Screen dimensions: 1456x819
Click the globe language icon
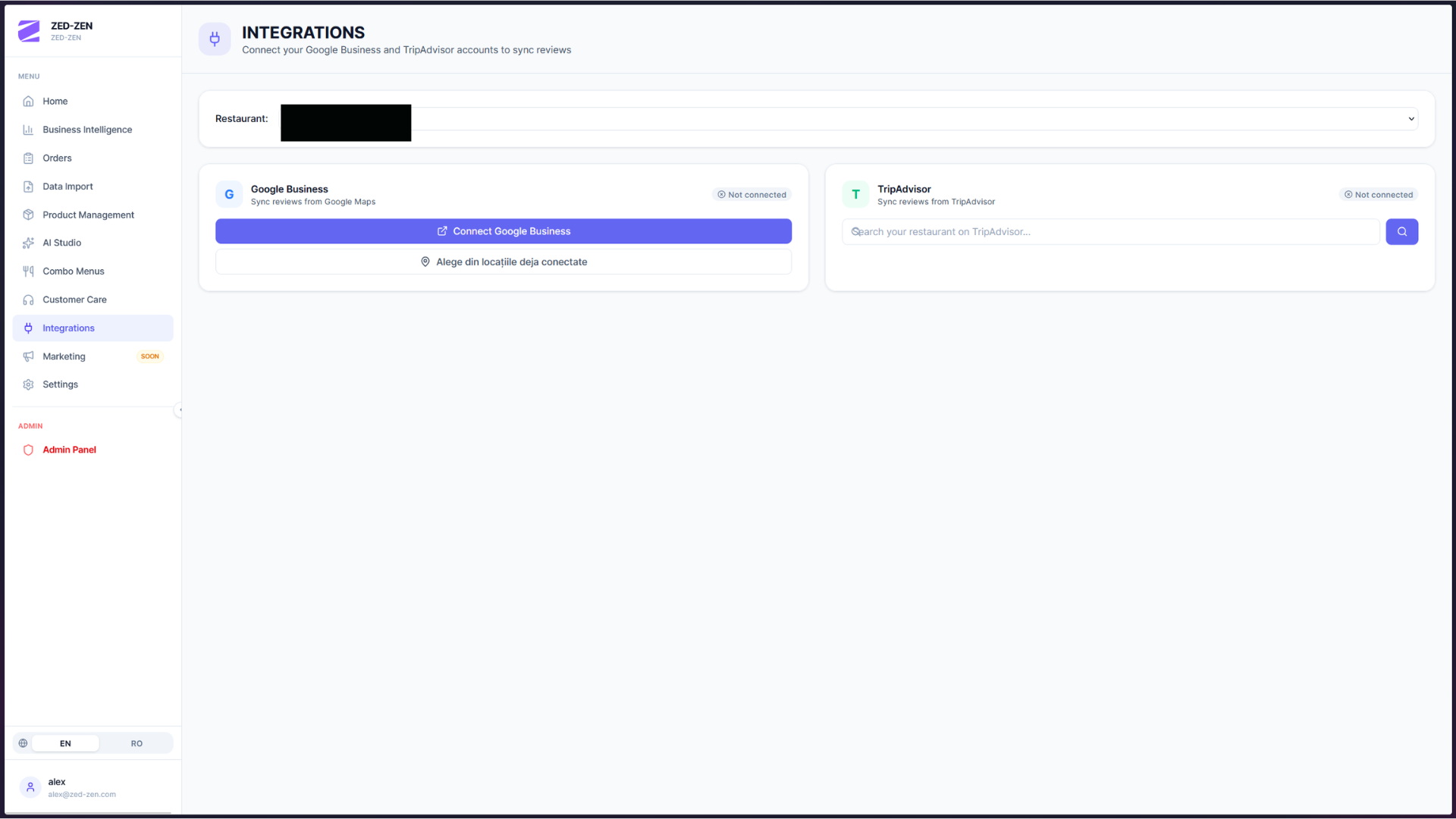click(23, 743)
